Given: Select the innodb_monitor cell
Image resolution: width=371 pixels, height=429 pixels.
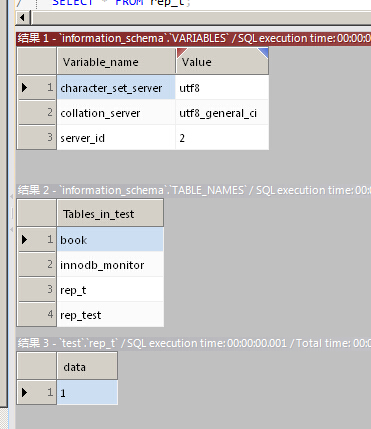Looking at the screenshot, I should [x=110, y=265].
